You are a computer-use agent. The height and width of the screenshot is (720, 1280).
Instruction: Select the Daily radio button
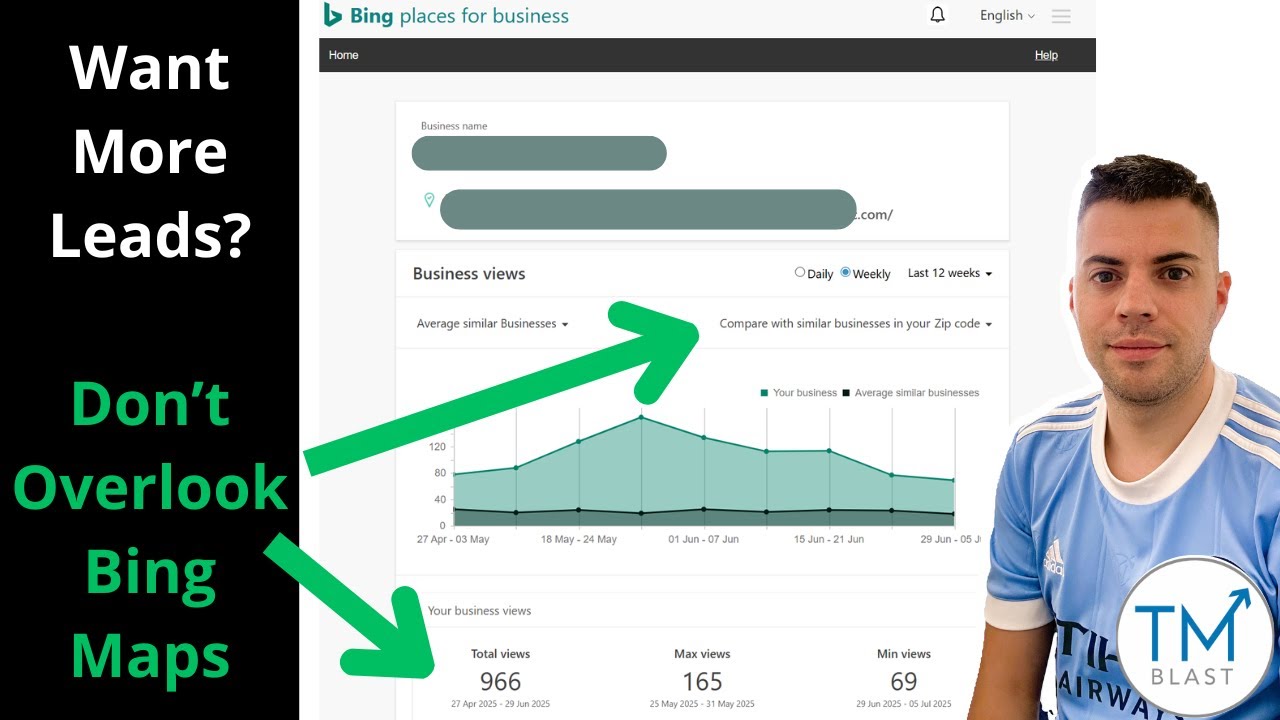coord(800,272)
